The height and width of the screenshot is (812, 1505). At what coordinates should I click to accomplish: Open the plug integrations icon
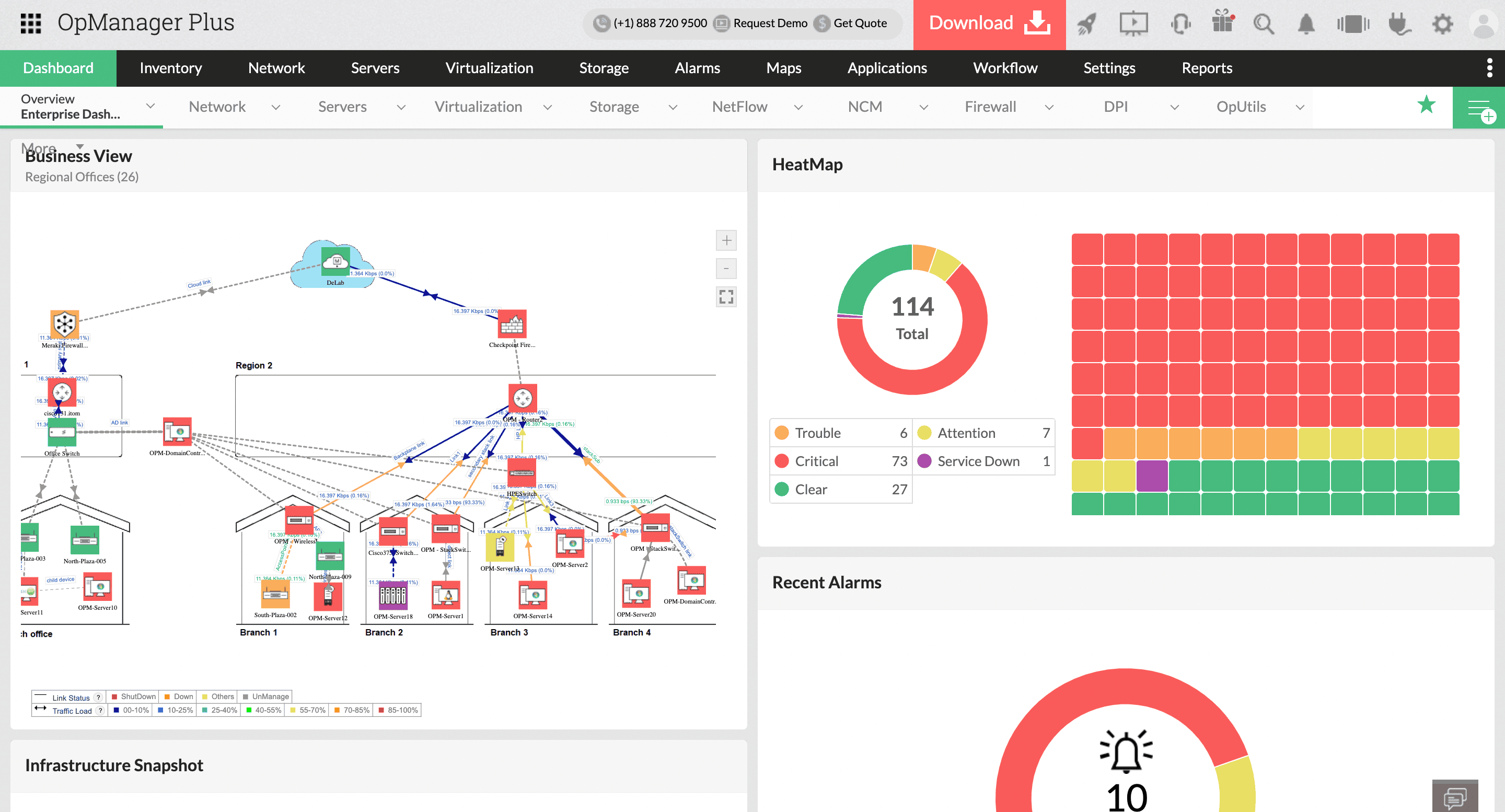coord(1399,24)
